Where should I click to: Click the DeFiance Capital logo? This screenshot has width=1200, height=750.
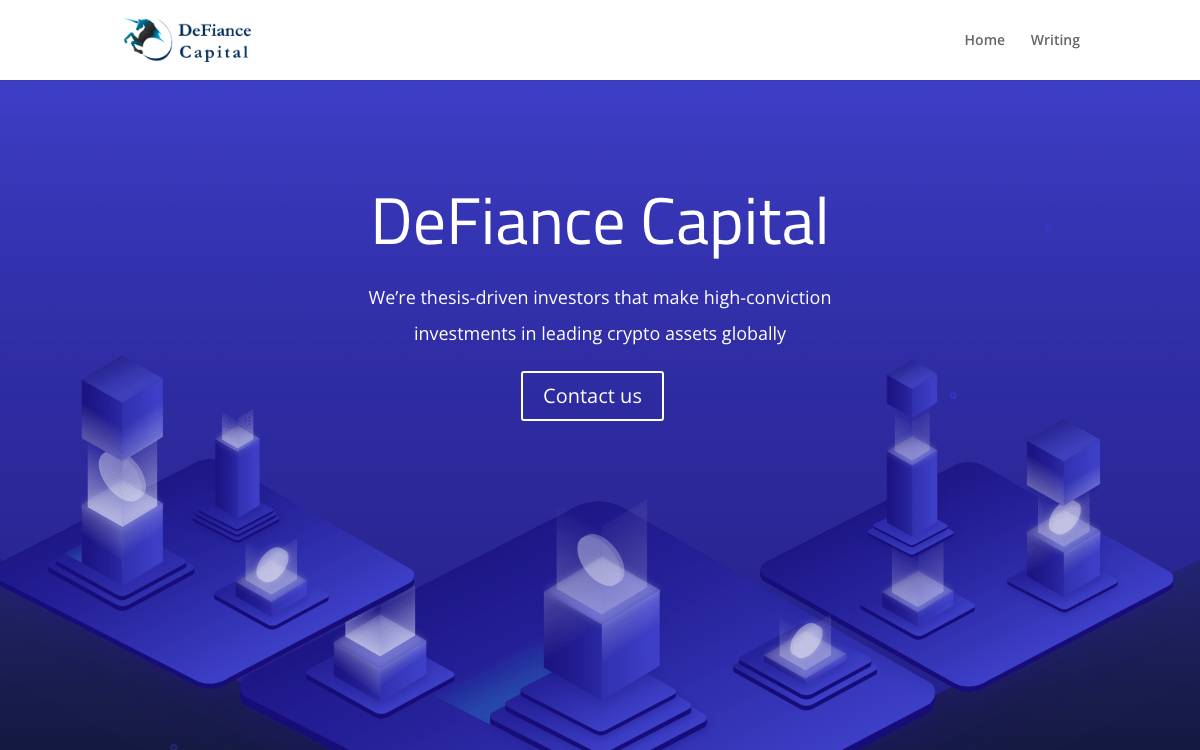pos(187,40)
